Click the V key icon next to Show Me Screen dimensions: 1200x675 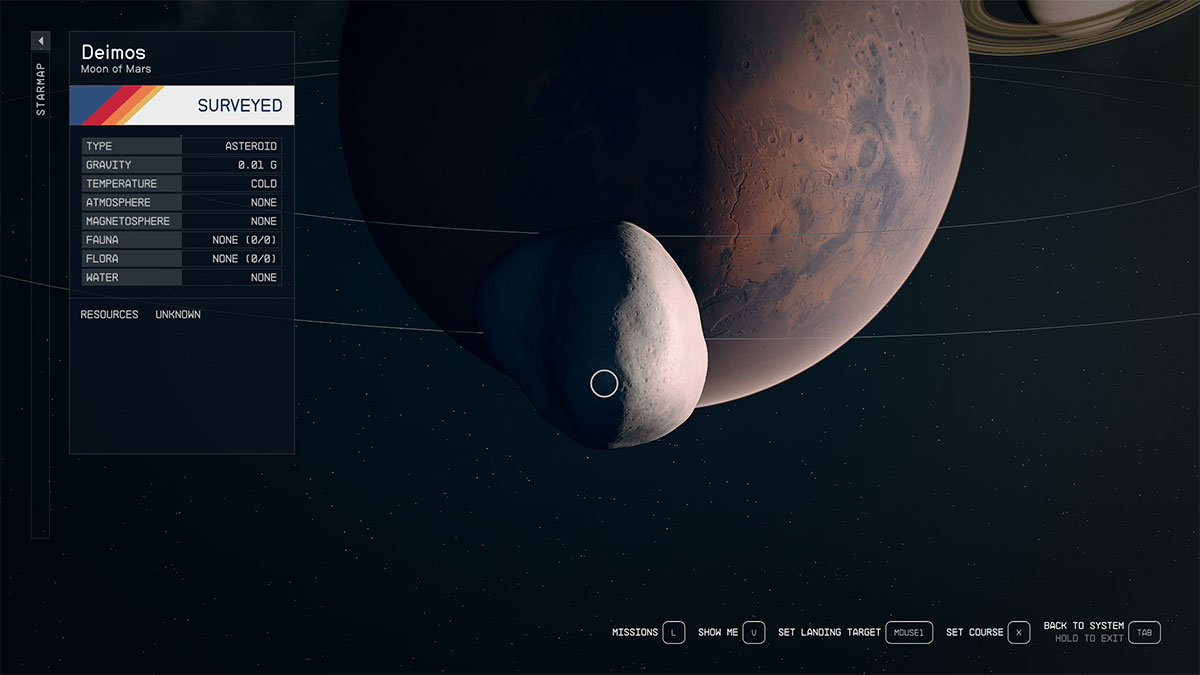coord(754,632)
